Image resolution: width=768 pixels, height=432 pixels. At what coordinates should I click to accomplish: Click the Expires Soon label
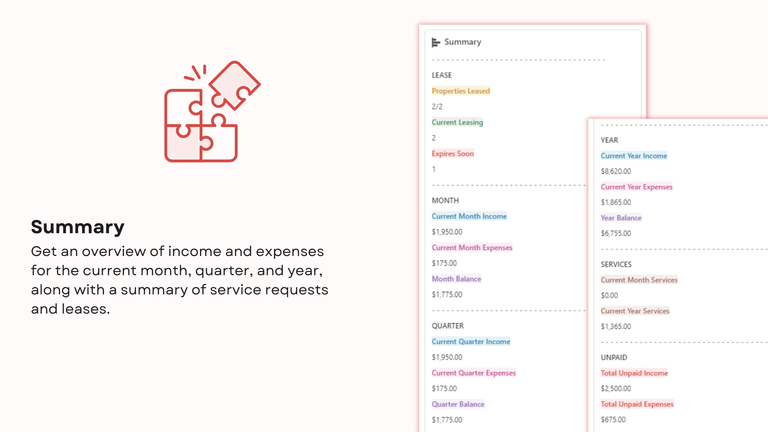[x=453, y=154]
